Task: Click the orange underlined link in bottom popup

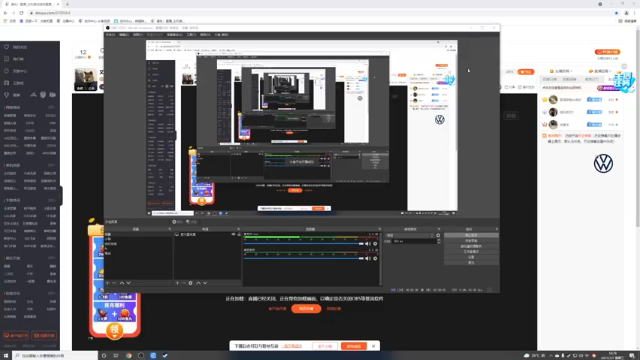Action: tap(292, 346)
